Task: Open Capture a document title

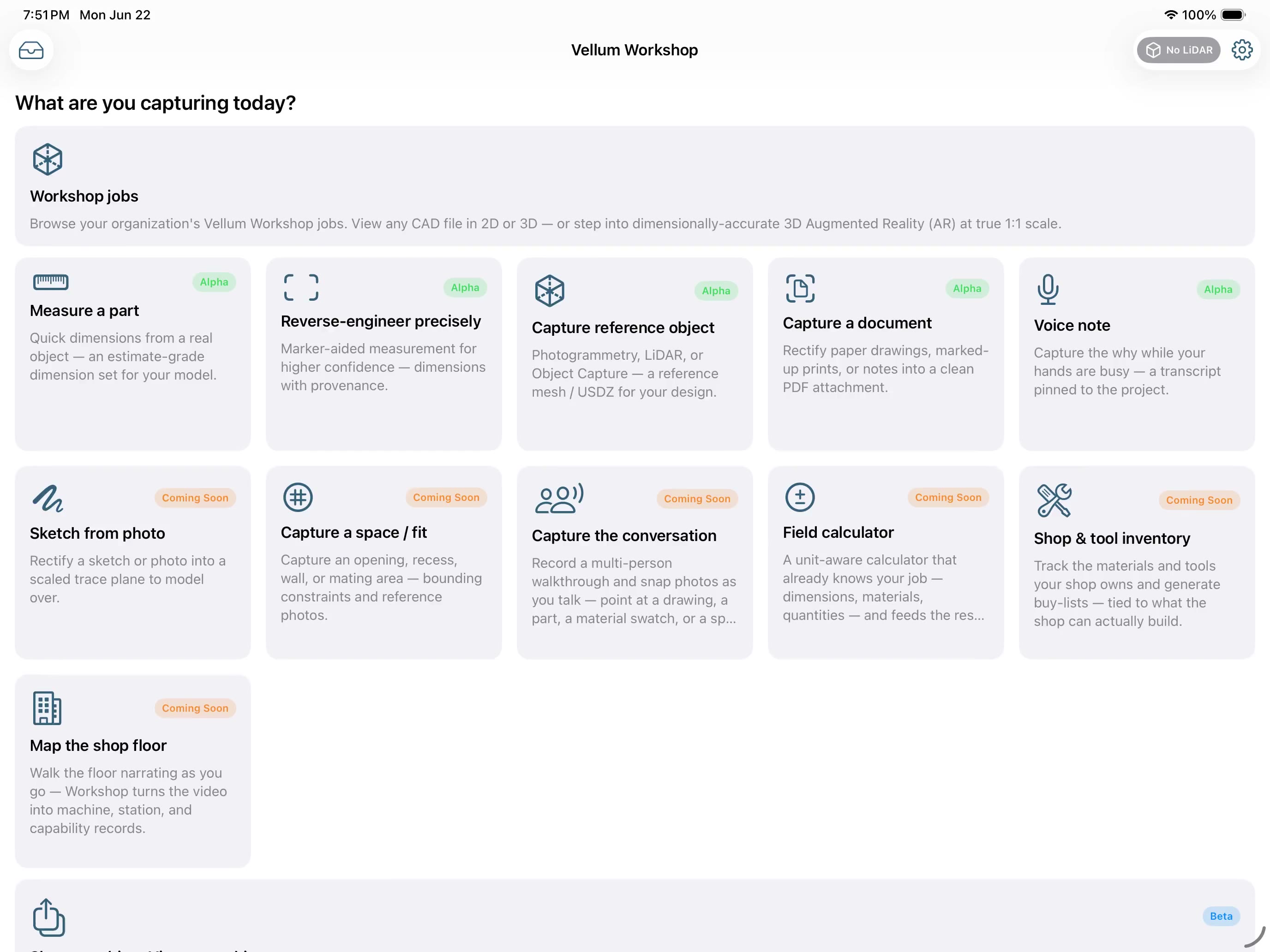Action: (x=857, y=323)
